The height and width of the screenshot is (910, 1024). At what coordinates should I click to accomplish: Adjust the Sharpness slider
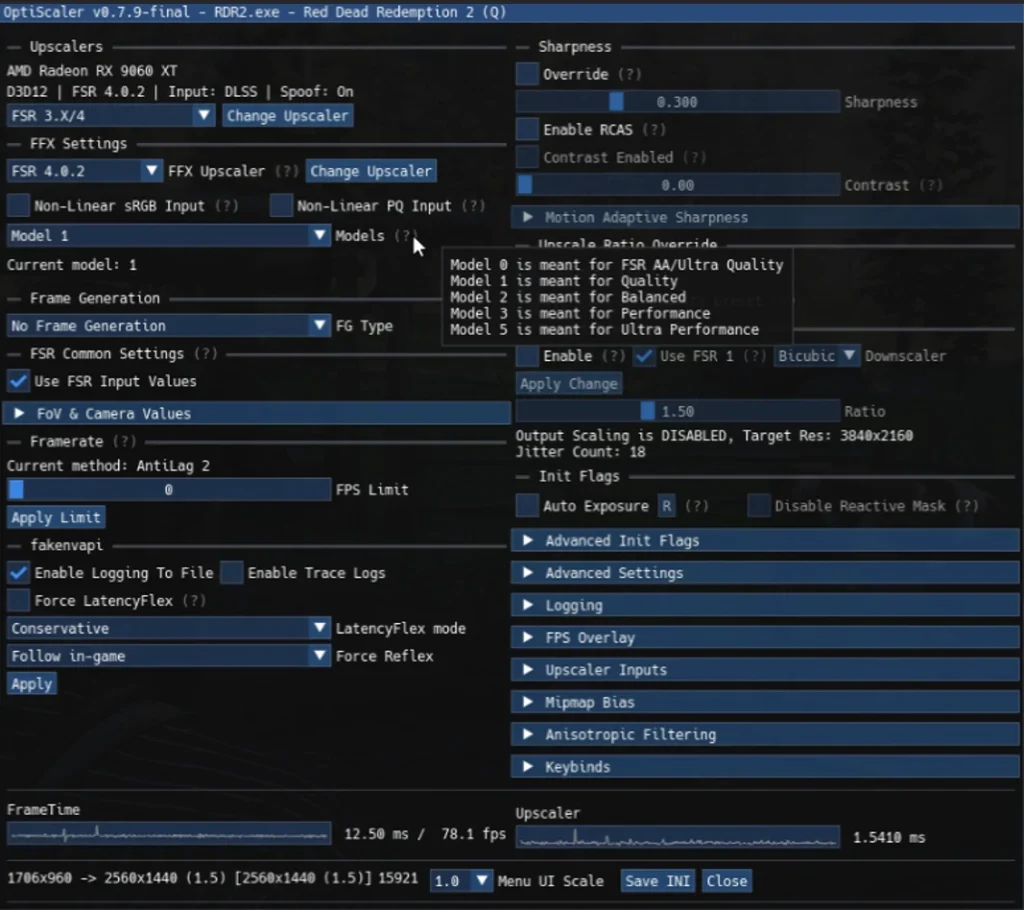click(x=677, y=102)
